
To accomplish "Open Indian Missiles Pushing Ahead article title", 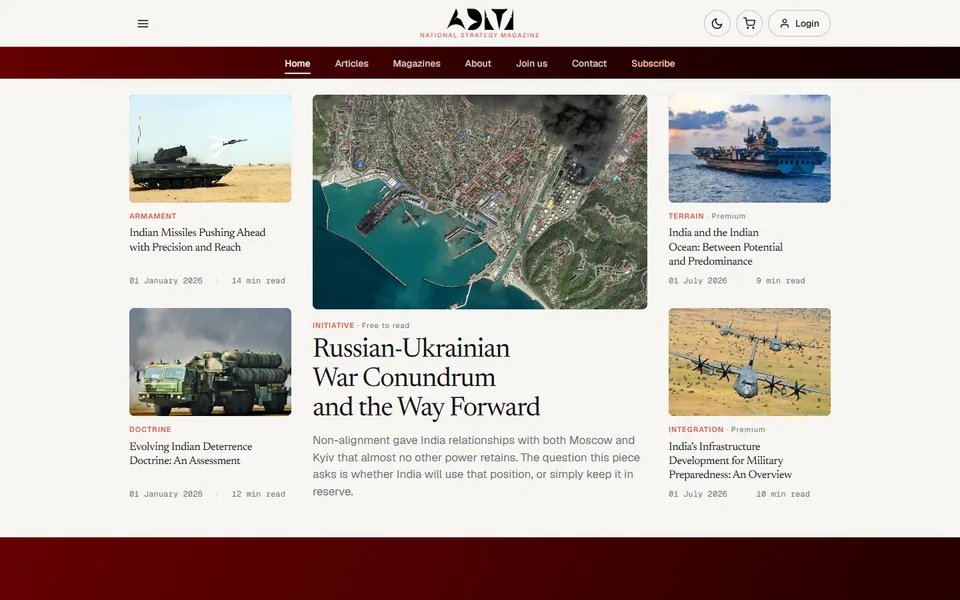I will click(197, 240).
